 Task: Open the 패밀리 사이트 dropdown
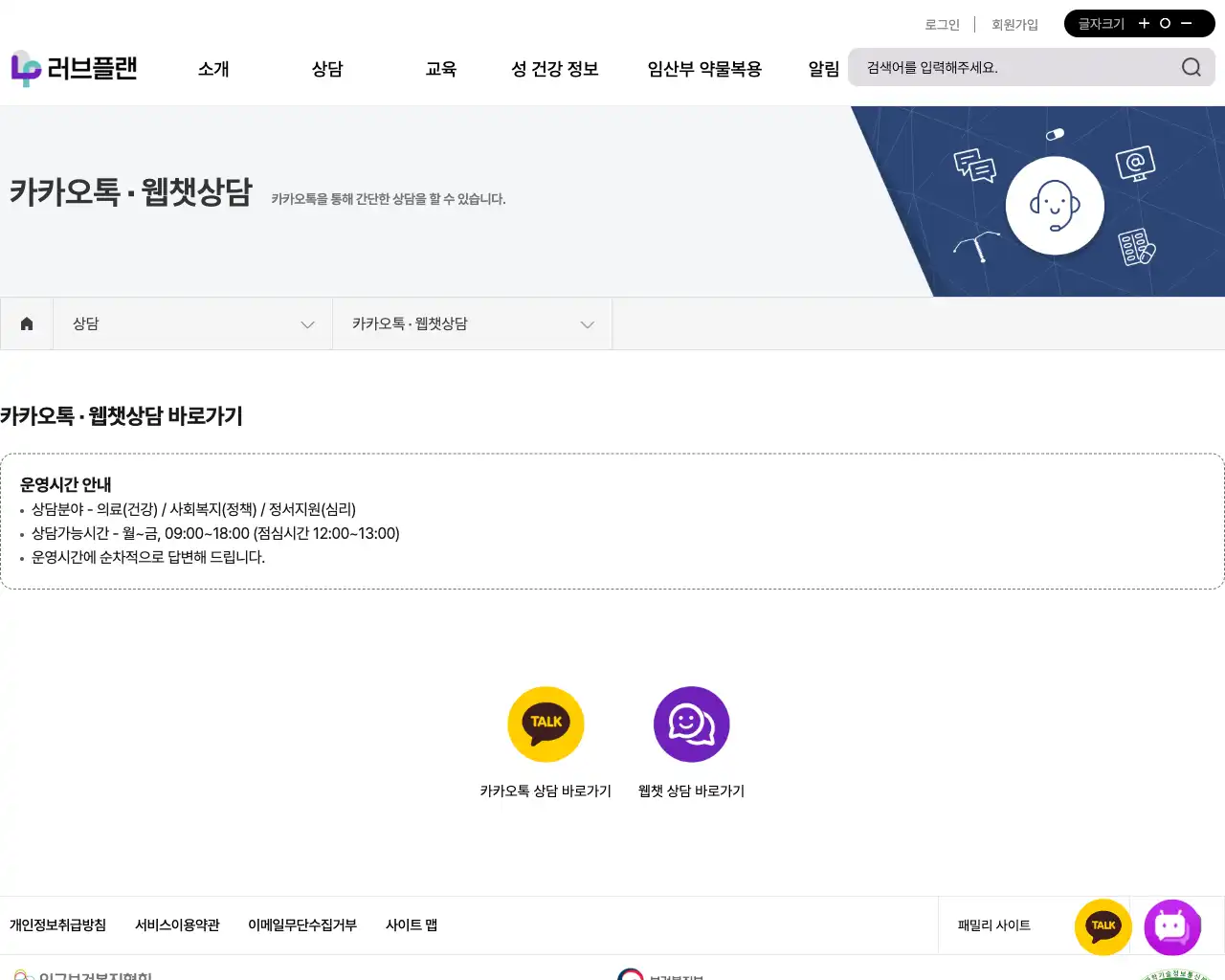[994, 925]
